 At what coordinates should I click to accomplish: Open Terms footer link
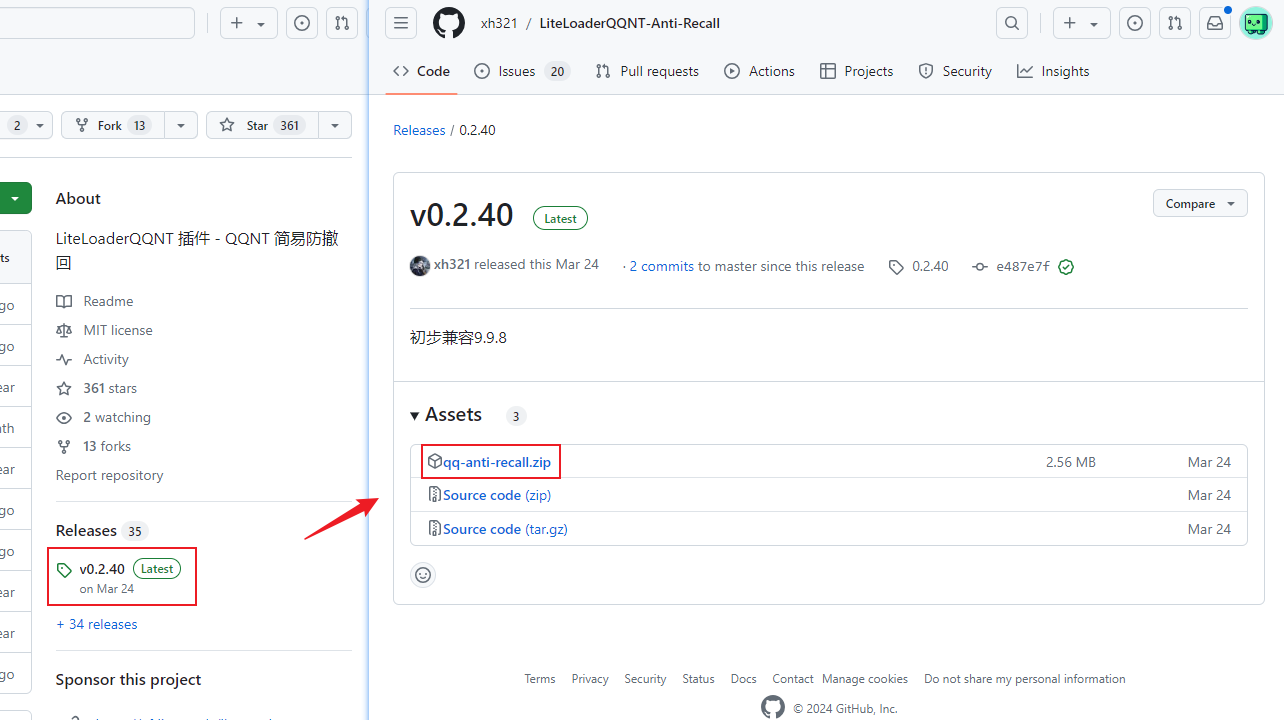[x=539, y=679]
